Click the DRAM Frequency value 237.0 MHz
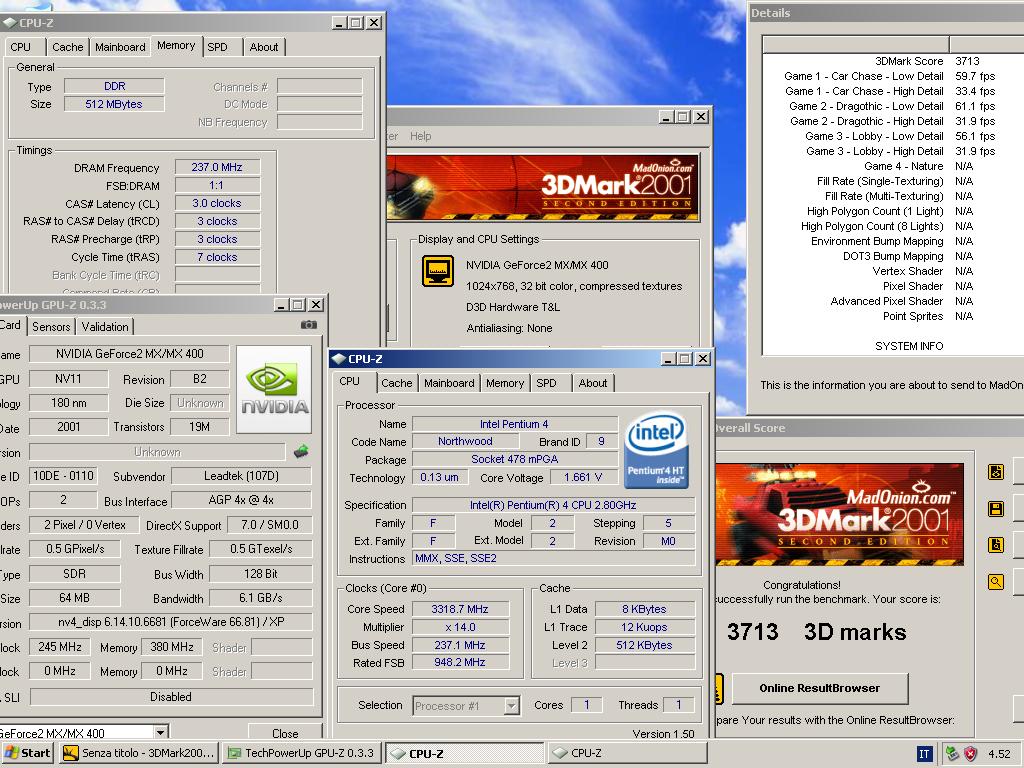Screen dimensions: 1024x768 tap(217, 167)
